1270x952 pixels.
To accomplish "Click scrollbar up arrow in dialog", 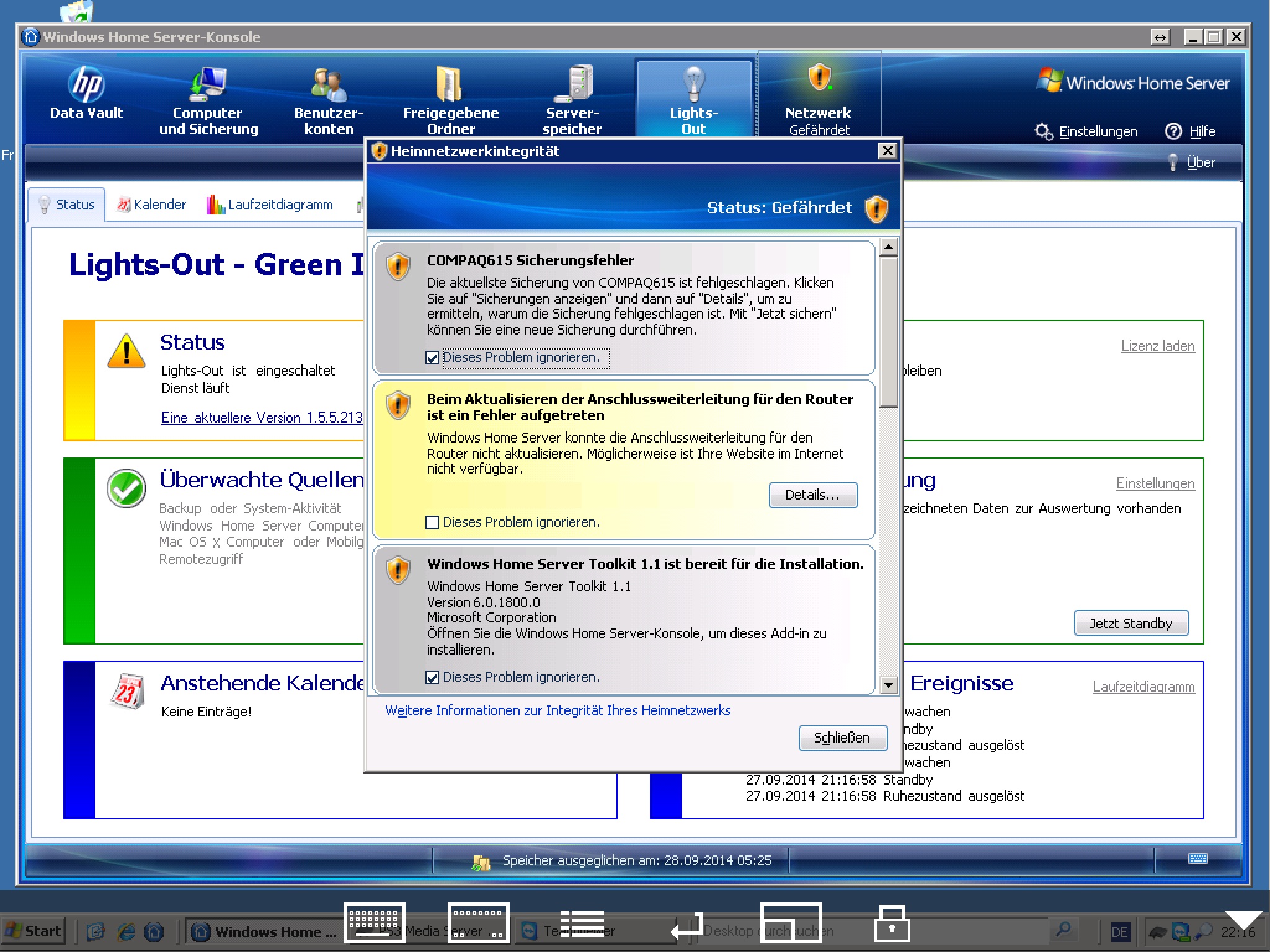I will 889,248.
